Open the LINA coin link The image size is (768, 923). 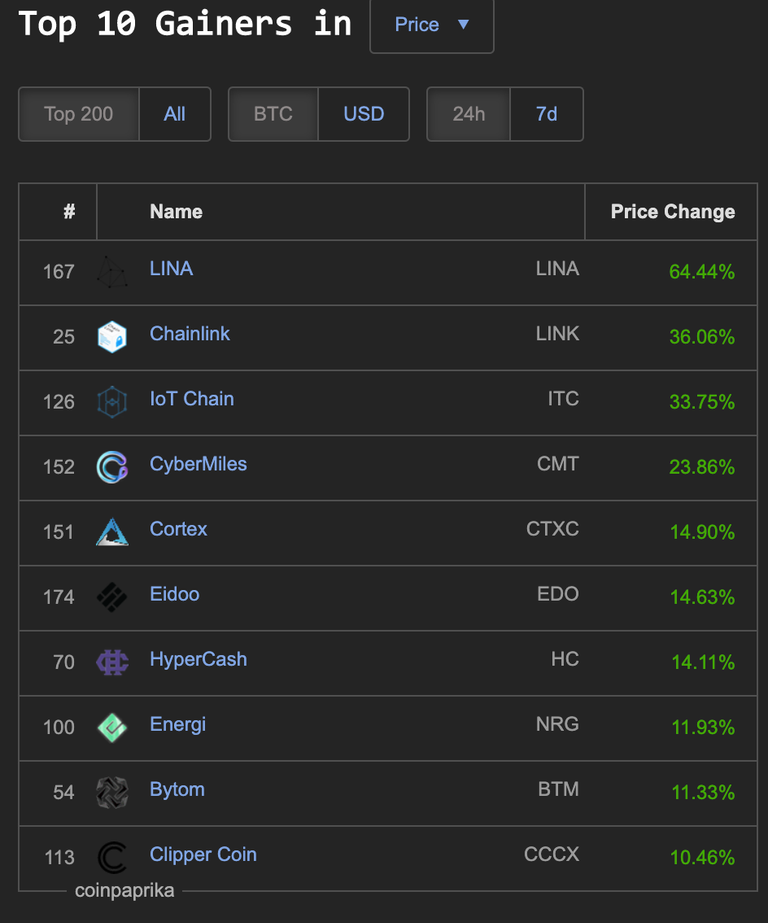[x=171, y=268]
